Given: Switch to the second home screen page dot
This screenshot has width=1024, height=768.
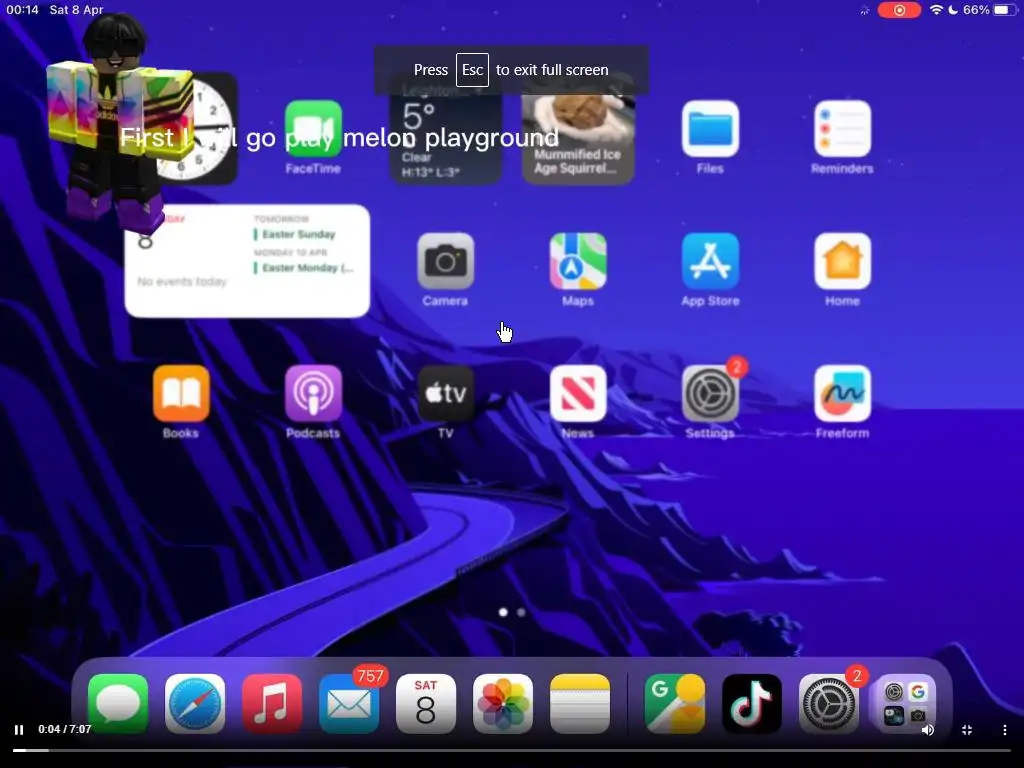Looking at the screenshot, I should click(521, 613).
